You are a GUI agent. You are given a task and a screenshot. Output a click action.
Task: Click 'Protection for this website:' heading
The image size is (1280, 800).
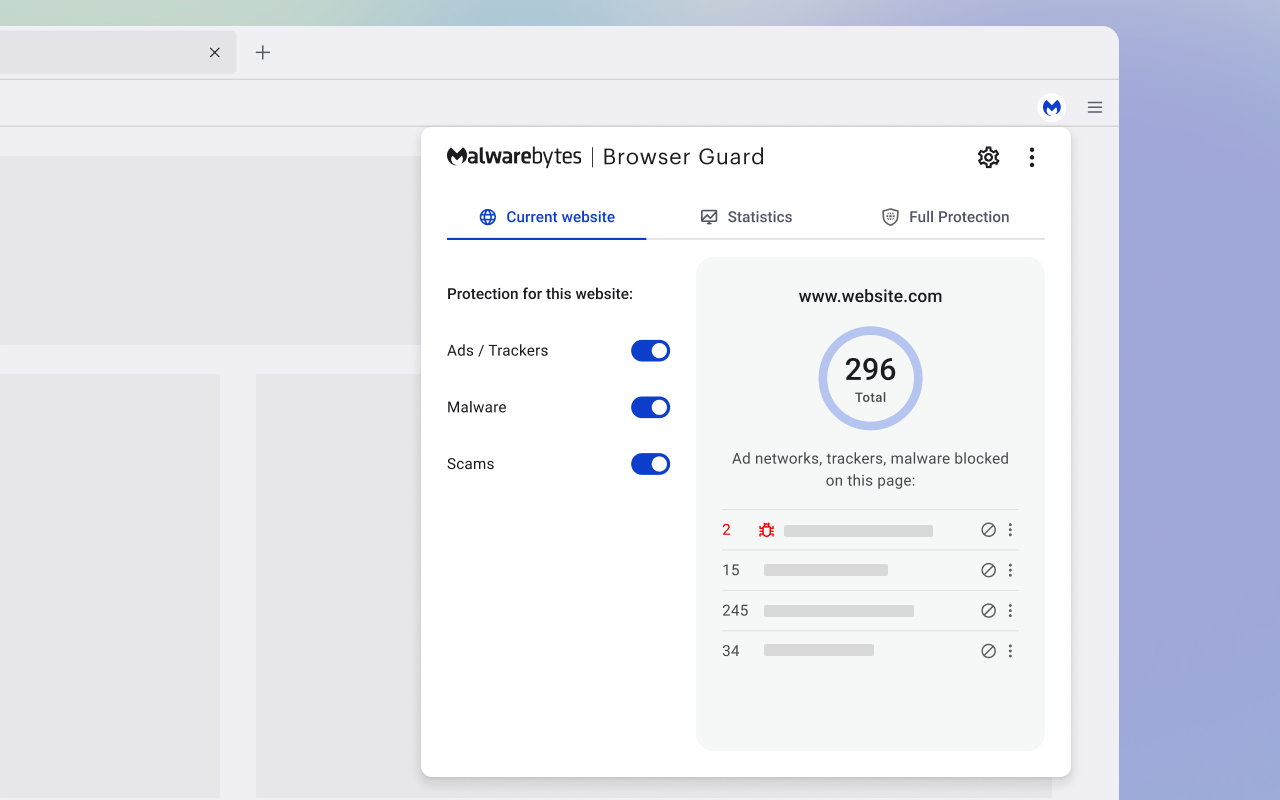(540, 294)
